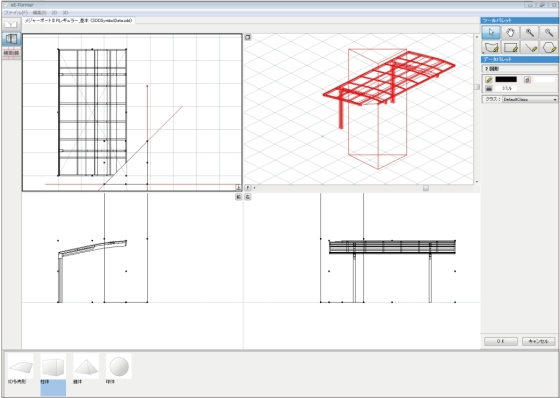Select the line draw tool

(x=530, y=47)
